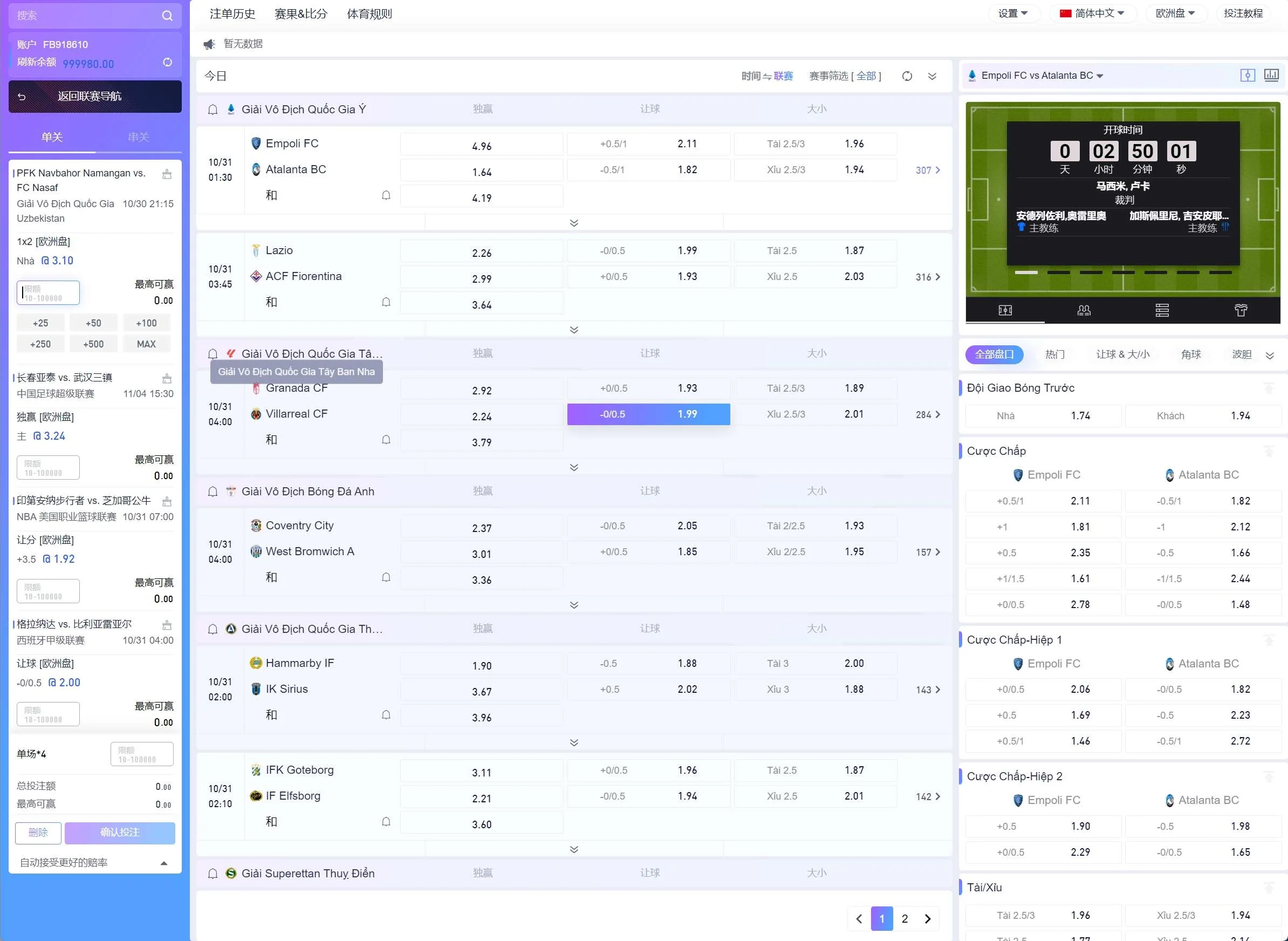
Task: Click the +100 quick stake button
Action: pos(146,323)
